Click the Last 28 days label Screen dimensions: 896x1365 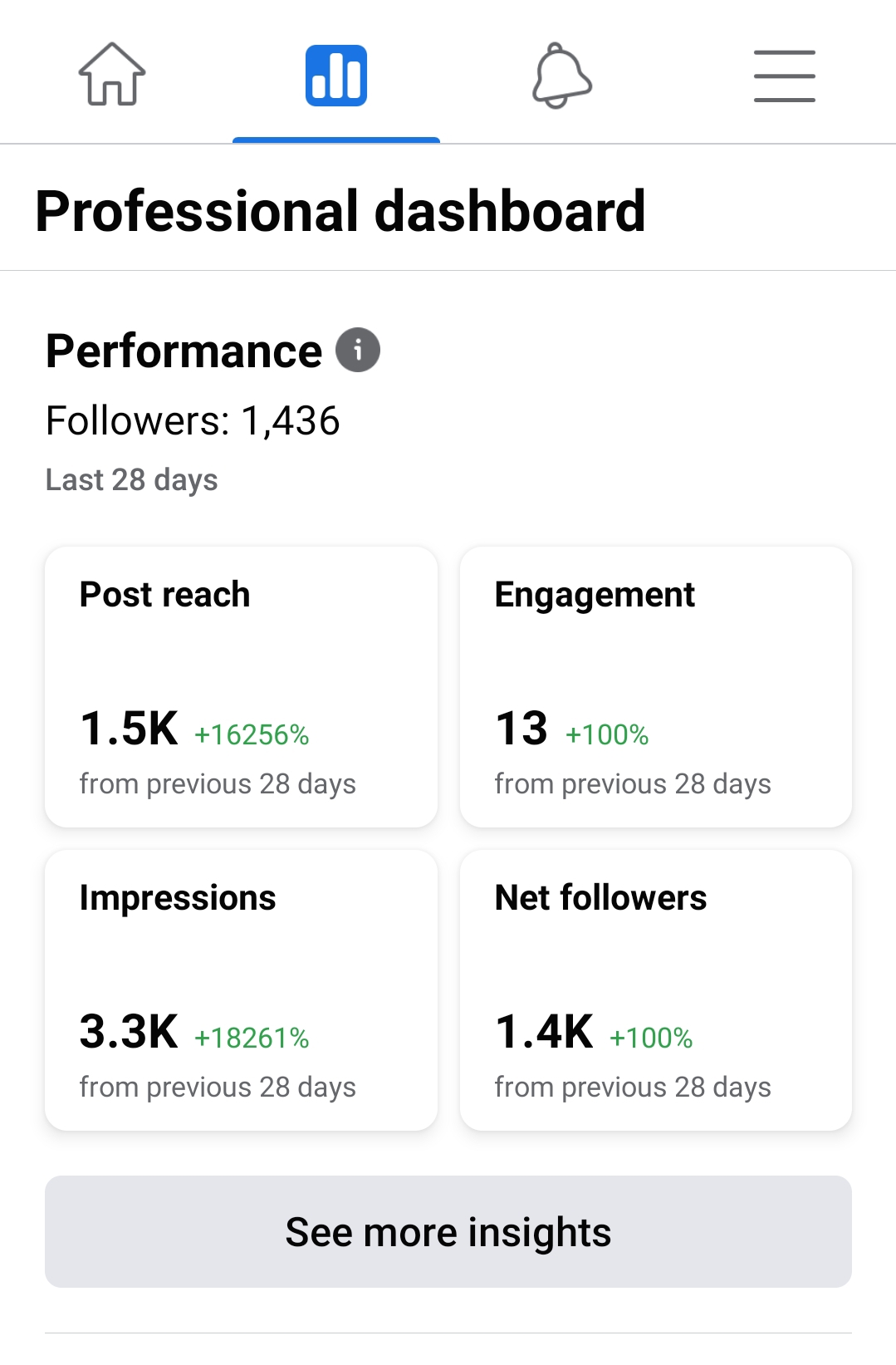coord(132,479)
